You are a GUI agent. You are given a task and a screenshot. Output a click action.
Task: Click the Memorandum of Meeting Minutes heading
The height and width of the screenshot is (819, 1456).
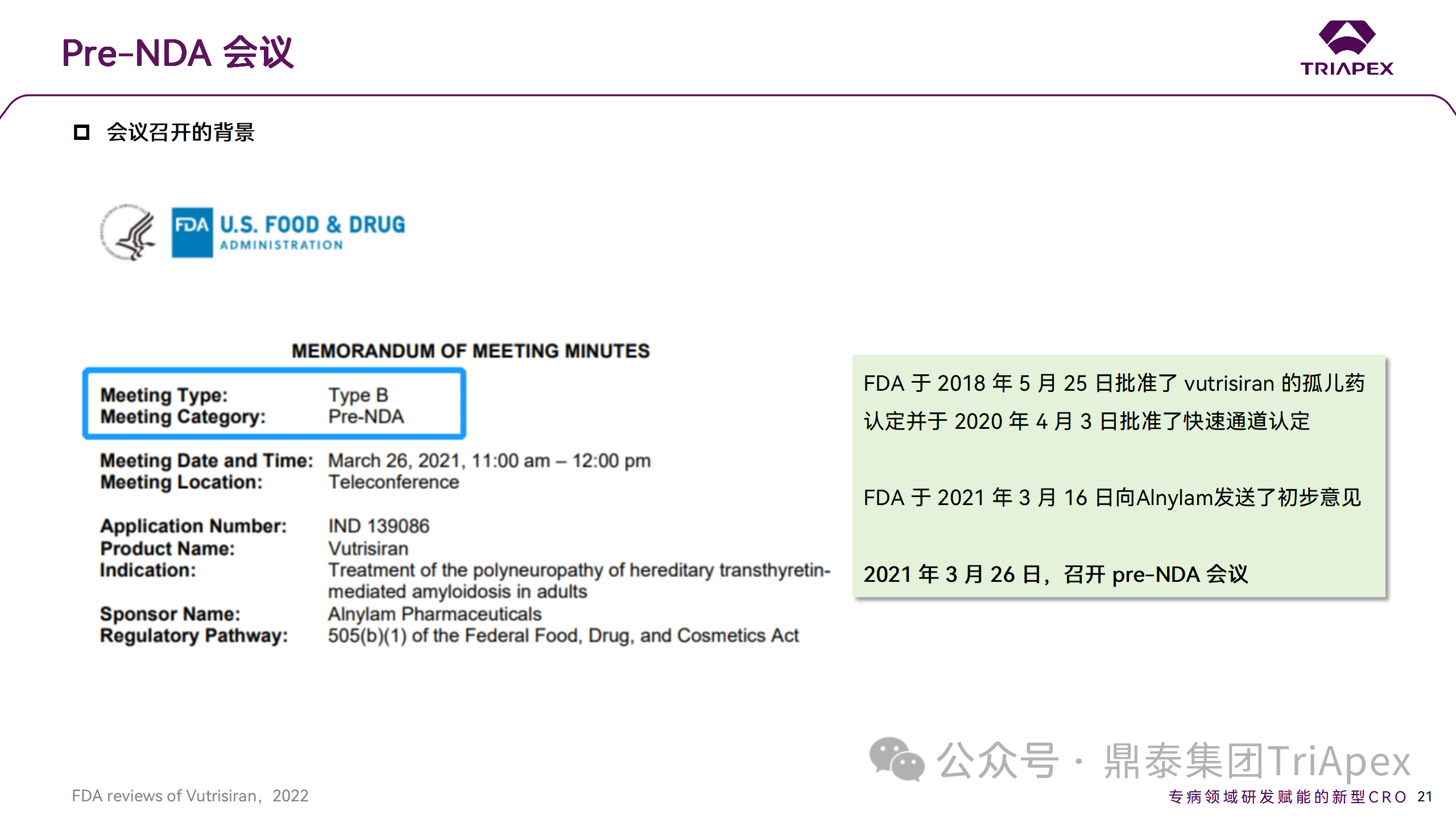[x=470, y=351]
